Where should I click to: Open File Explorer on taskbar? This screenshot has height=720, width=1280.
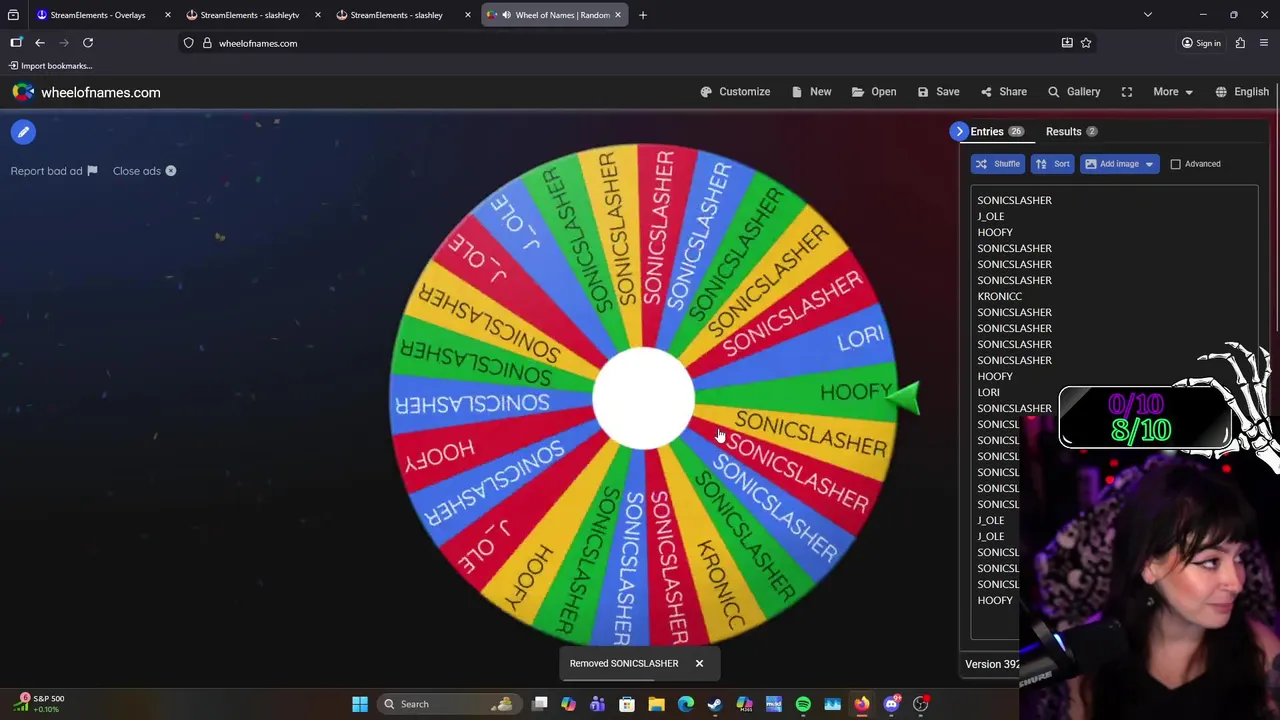click(656, 704)
